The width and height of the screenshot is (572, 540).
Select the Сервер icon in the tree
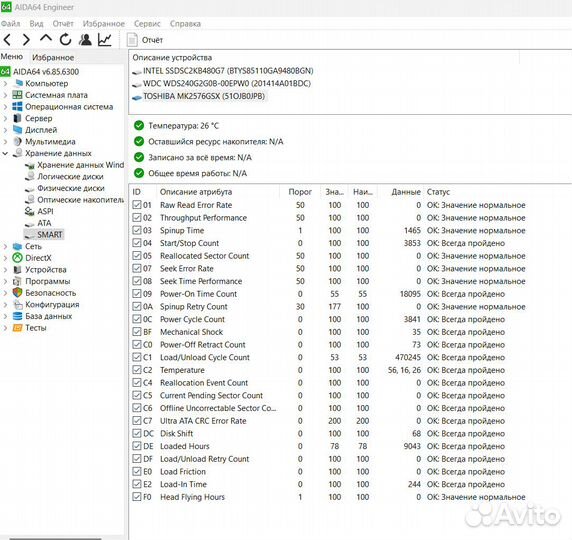coord(17,118)
